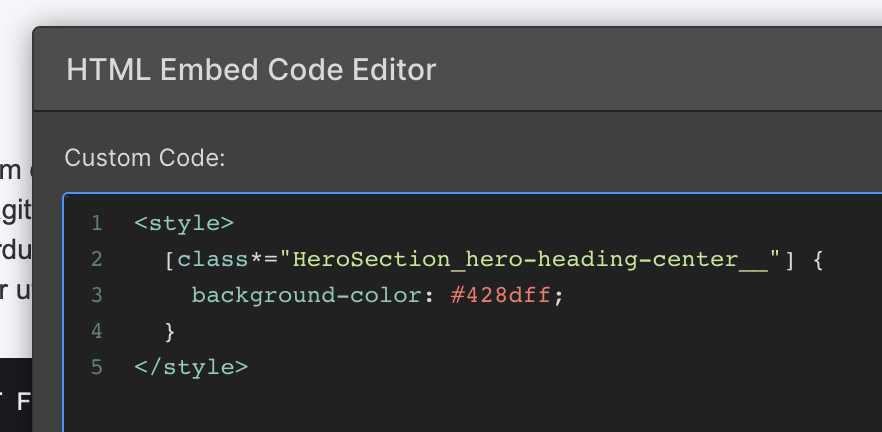Click the opening <style> tag on line 1
882x432 pixels.
pyautogui.click(x=184, y=223)
